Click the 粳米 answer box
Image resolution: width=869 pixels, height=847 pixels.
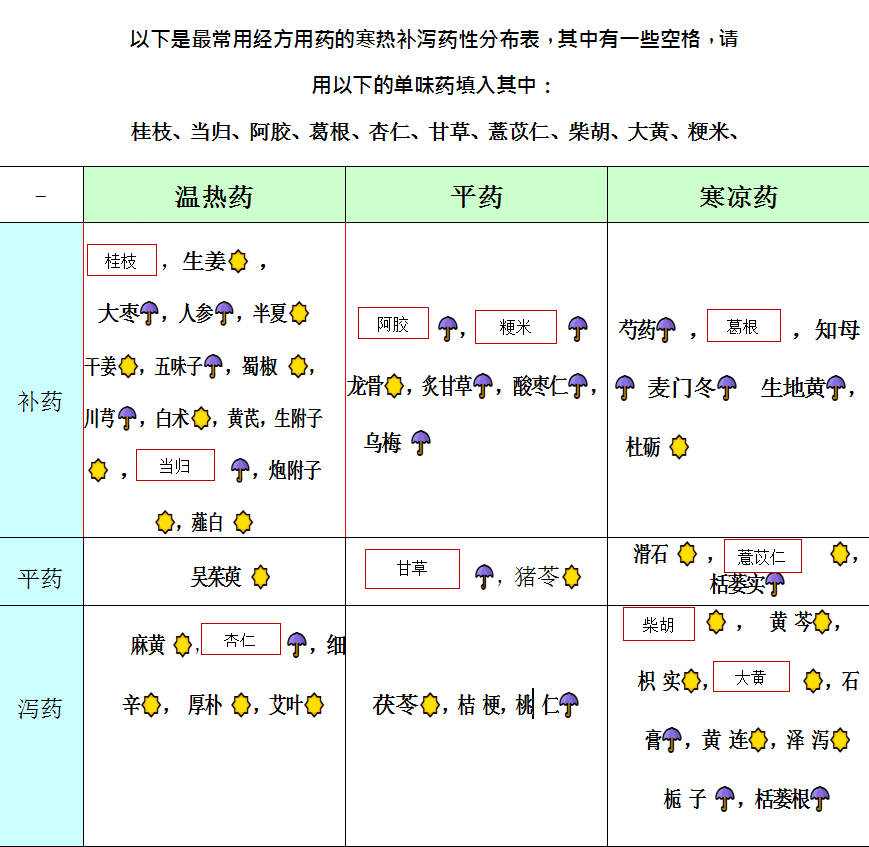516,327
